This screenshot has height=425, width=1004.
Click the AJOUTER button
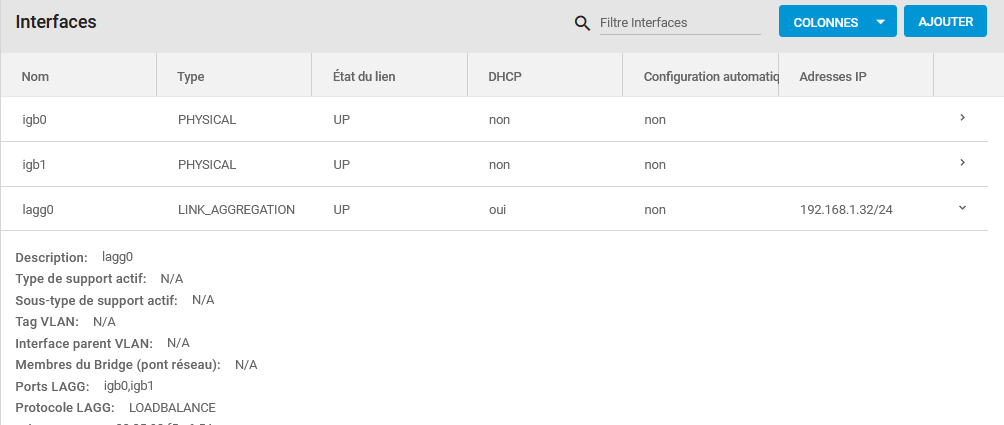[945, 21]
